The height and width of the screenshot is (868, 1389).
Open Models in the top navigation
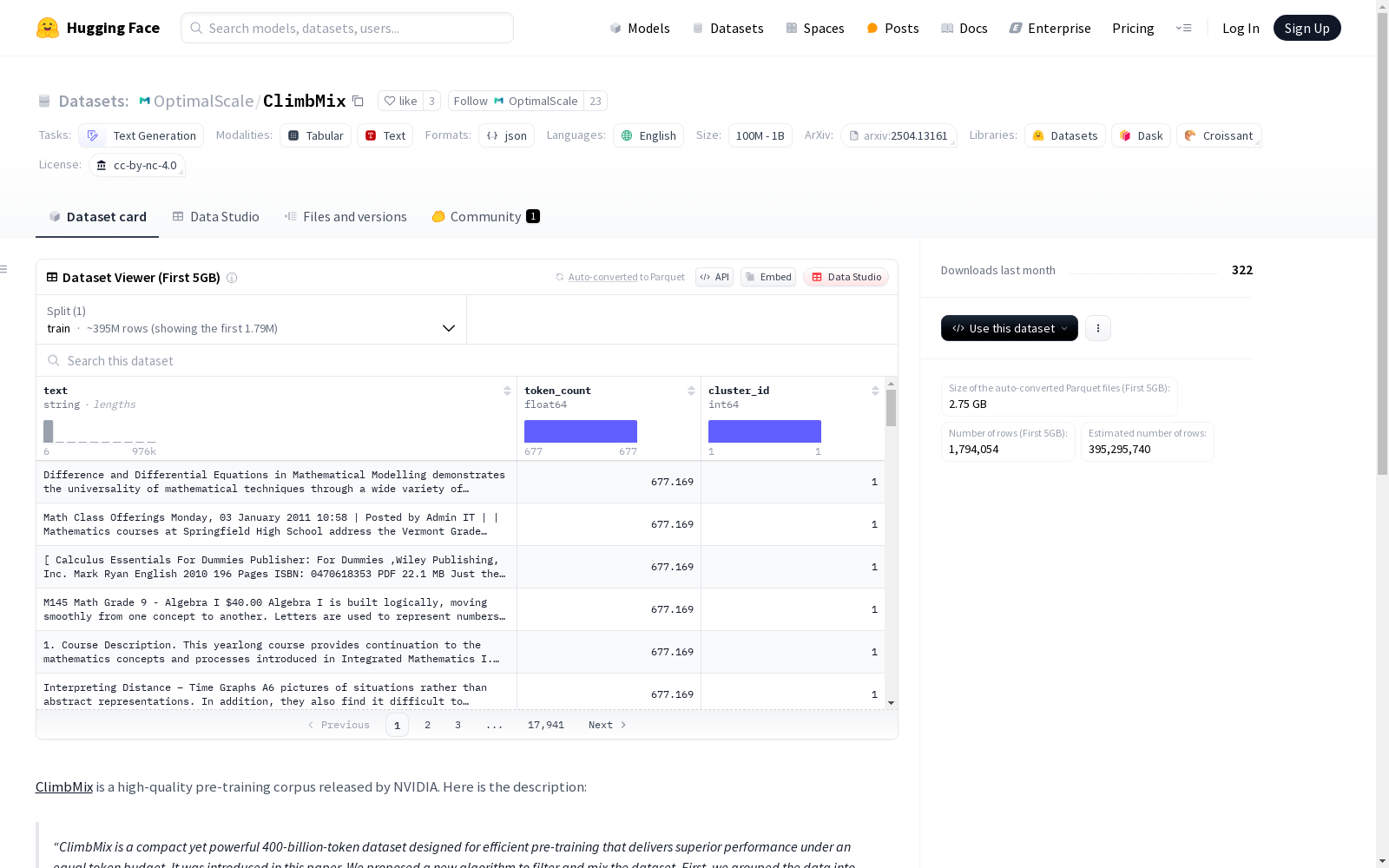tap(640, 28)
